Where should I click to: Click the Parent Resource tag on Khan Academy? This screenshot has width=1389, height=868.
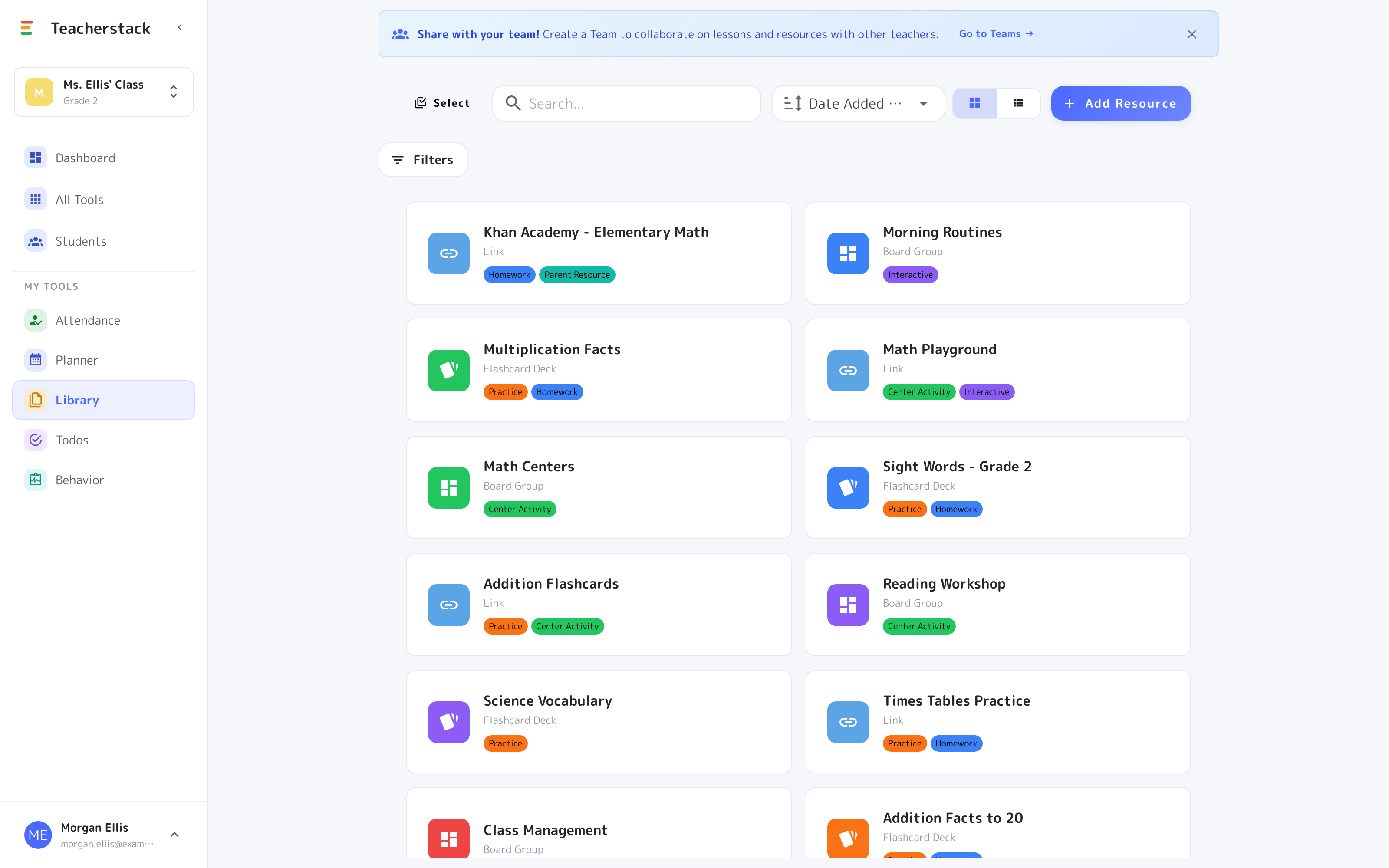(577, 274)
